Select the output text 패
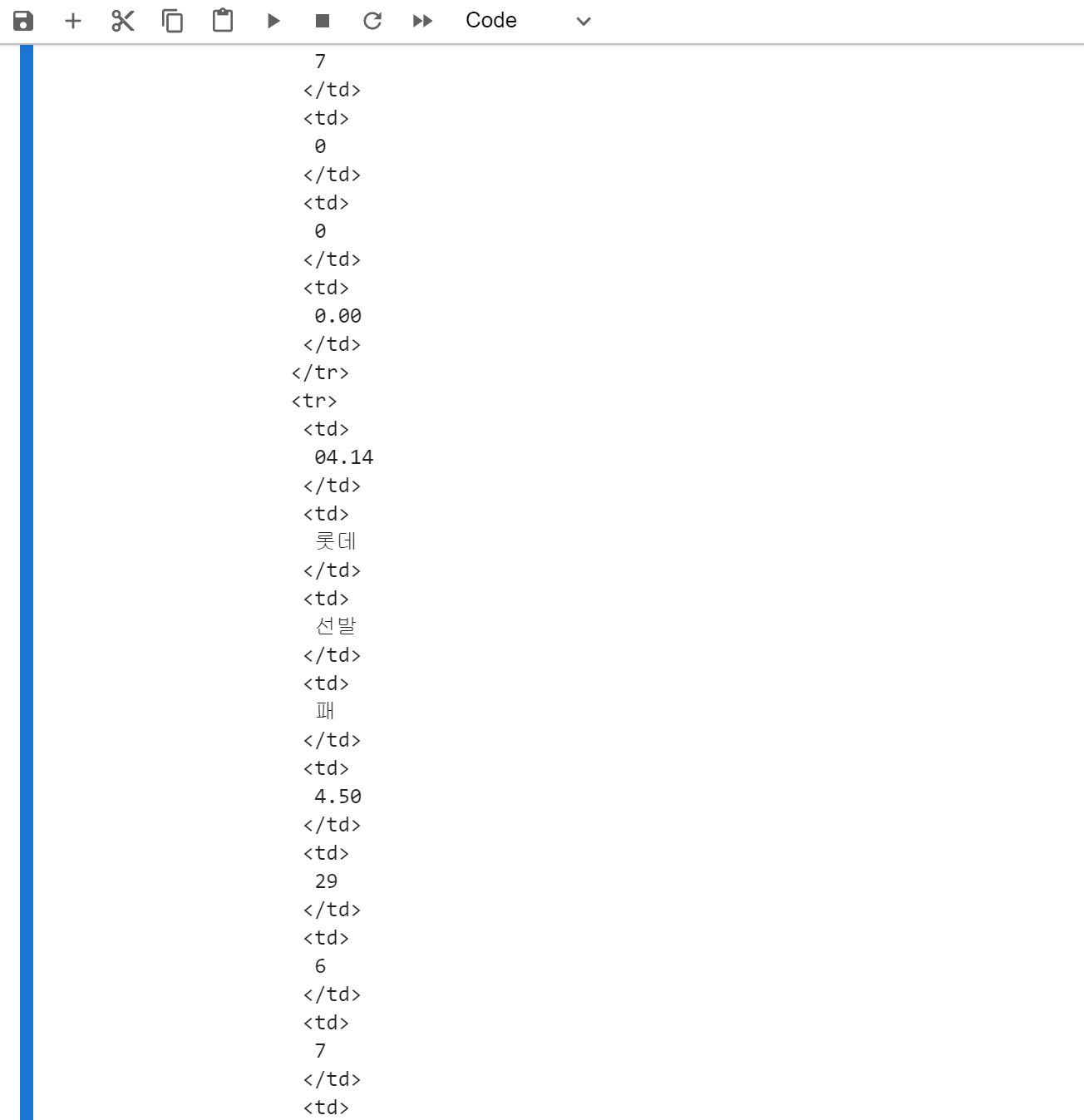 pos(325,711)
